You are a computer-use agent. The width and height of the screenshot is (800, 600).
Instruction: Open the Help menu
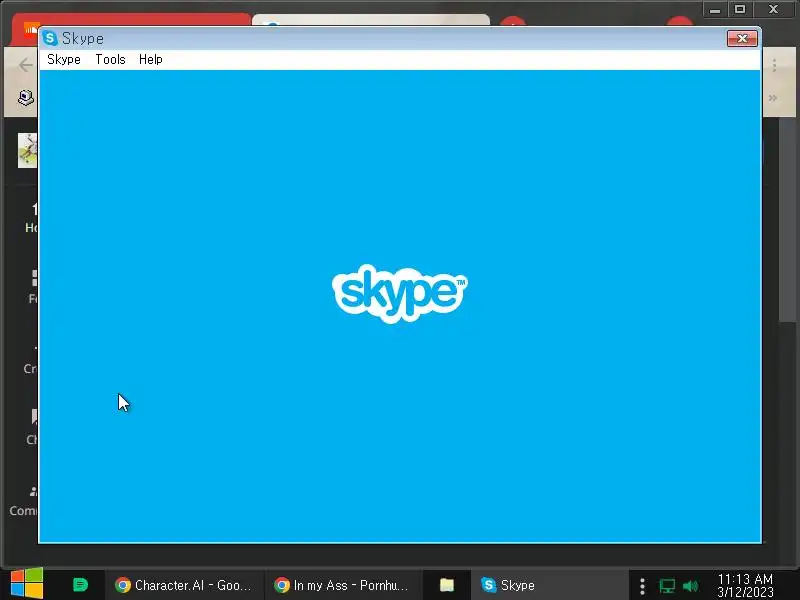[x=151, y=60]
